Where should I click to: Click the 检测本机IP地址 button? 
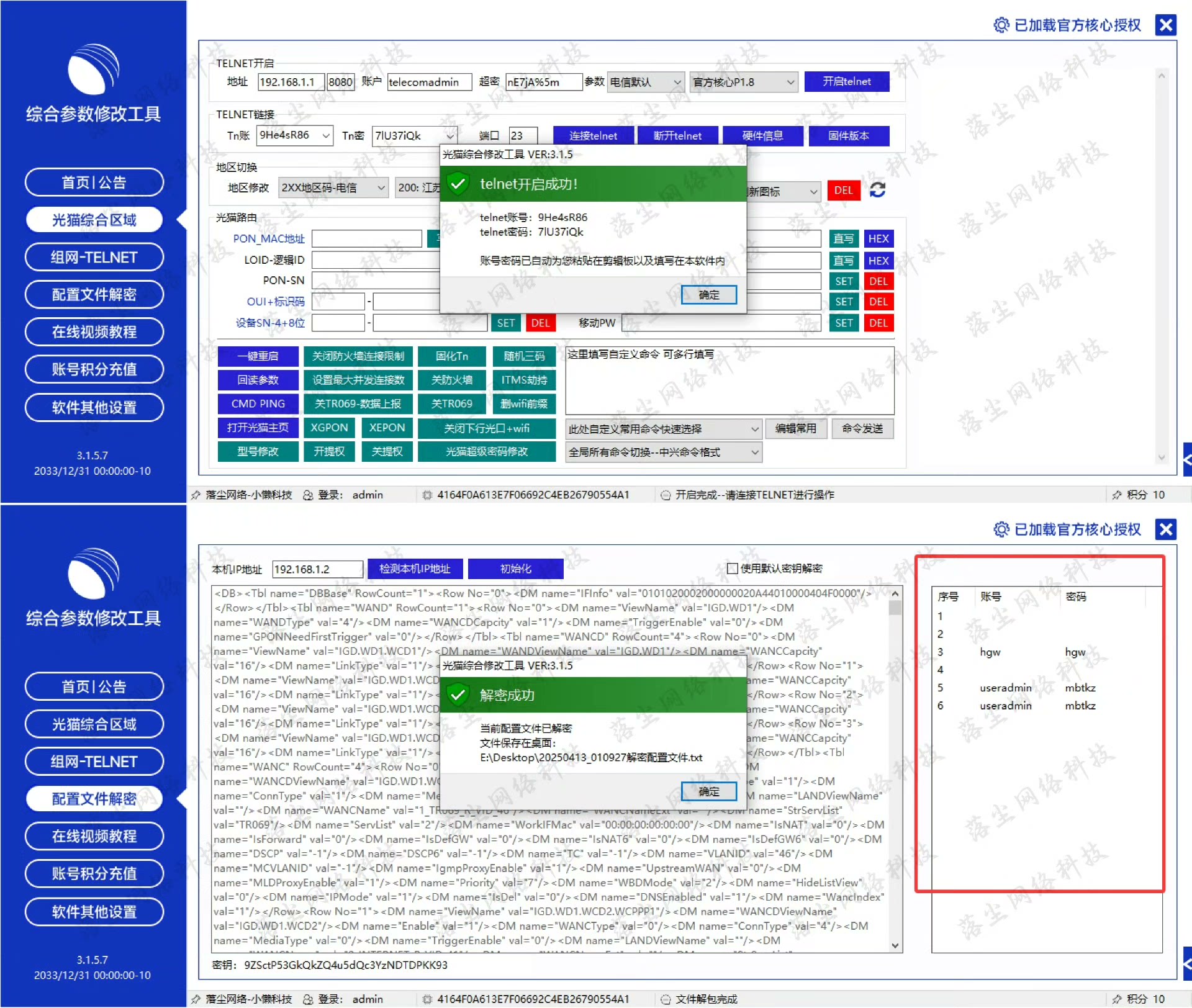414,568
